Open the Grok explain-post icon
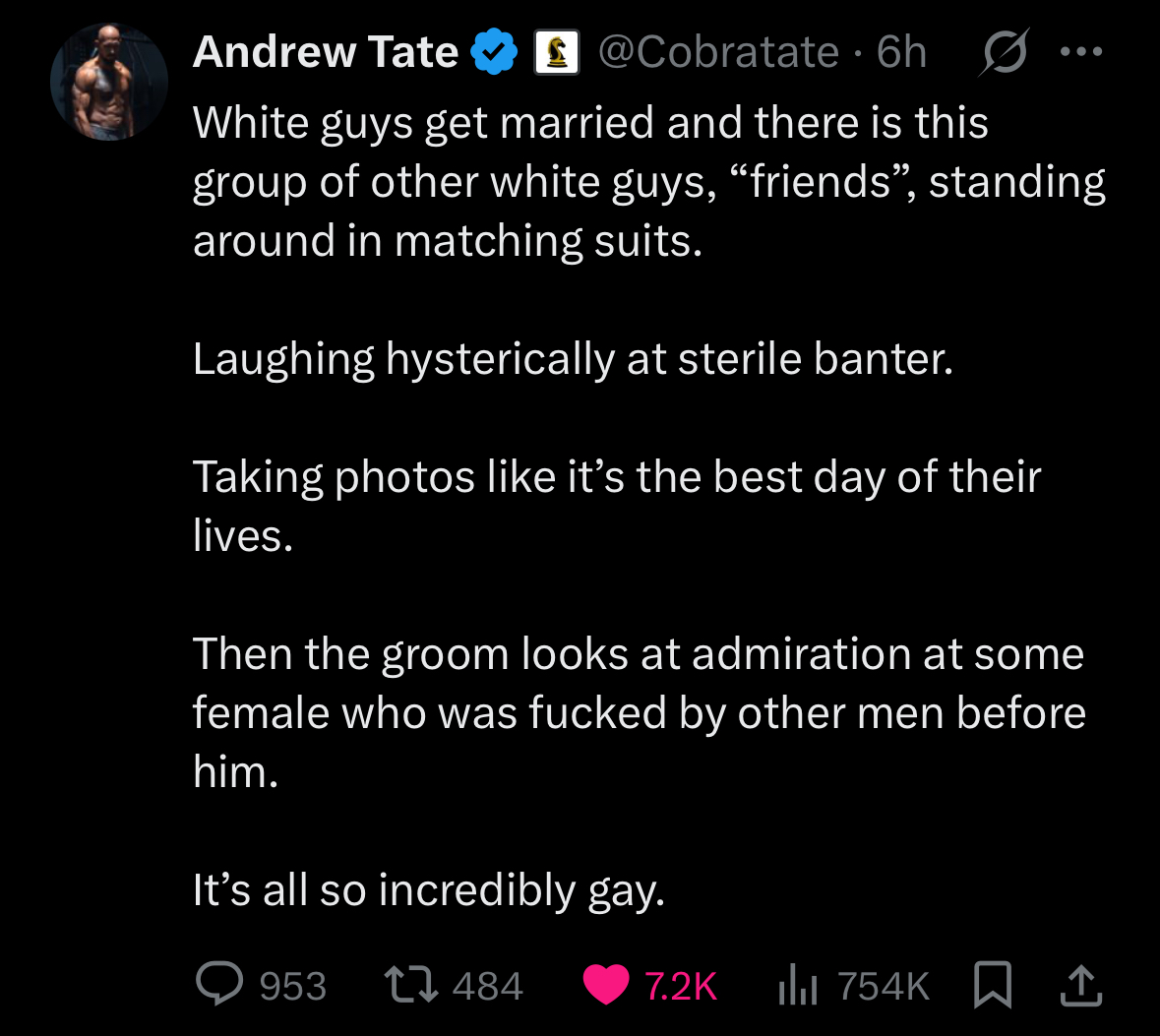This screenshot has width=1160, height=1036. [x=1005, y=52]
